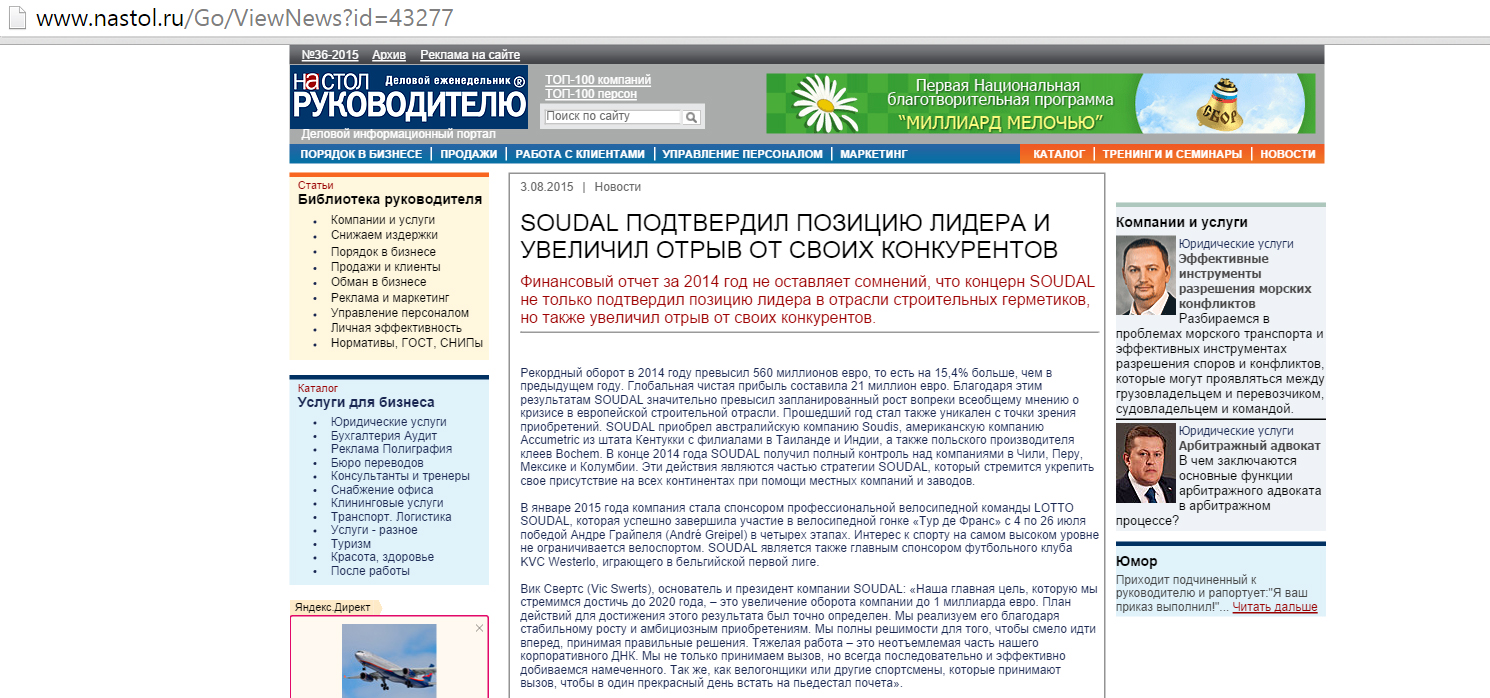Open the 'Арбитражный адвокат' article title

click(x=1249, y=446)
